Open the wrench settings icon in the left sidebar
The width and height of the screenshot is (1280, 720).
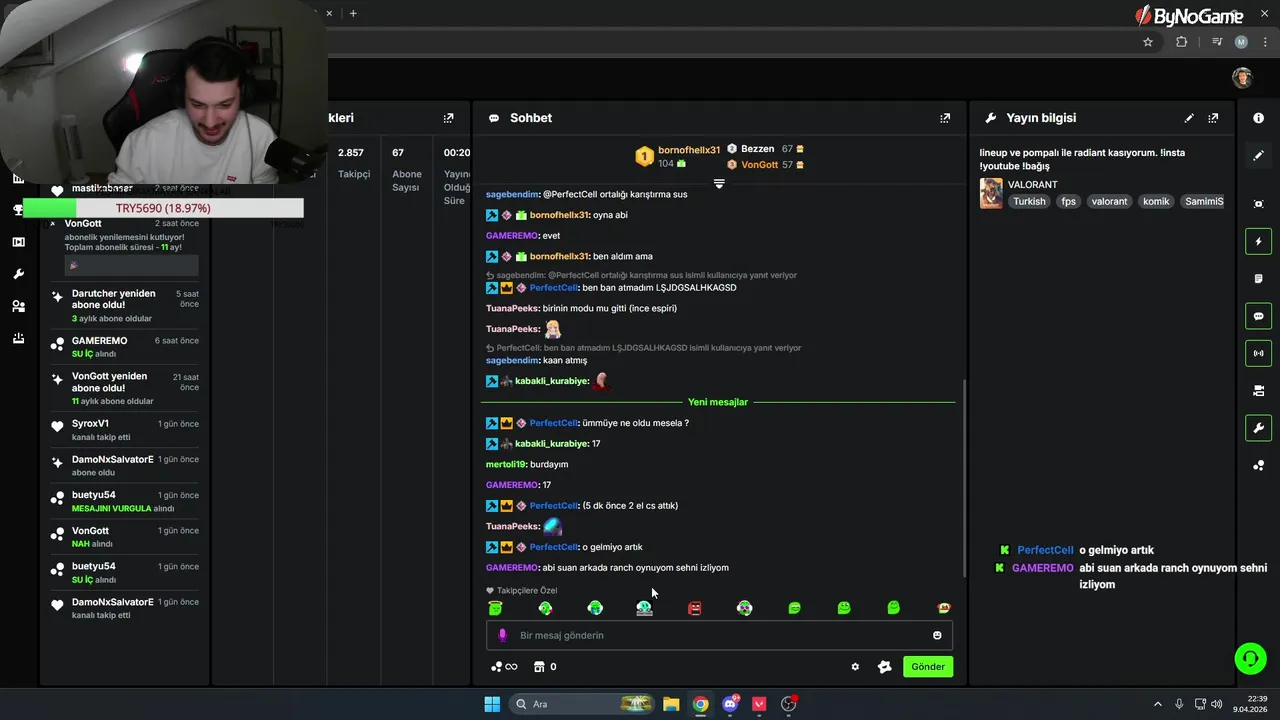18,274
